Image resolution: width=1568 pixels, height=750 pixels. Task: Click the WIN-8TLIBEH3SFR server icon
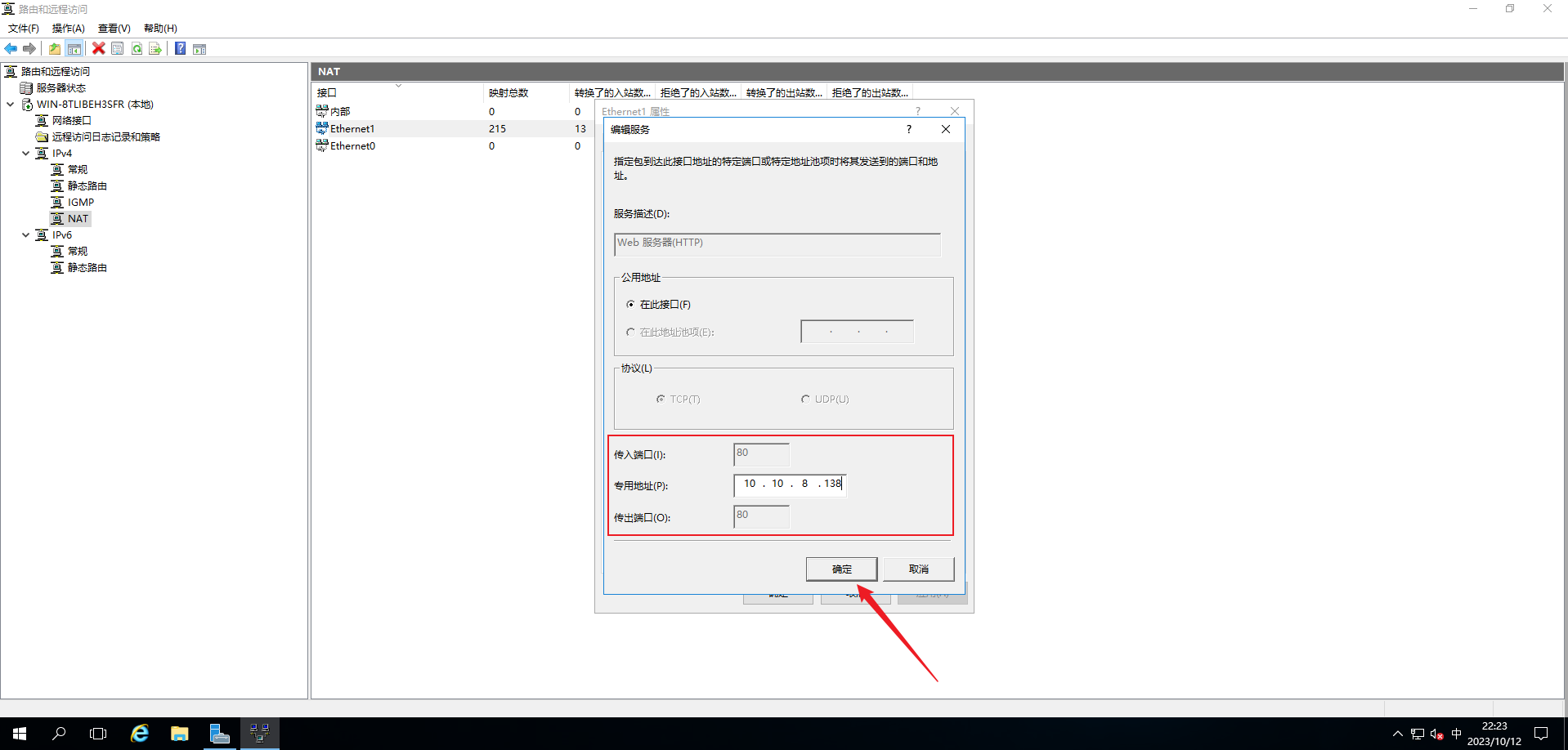pyautogui.click(x=26, y=105)
